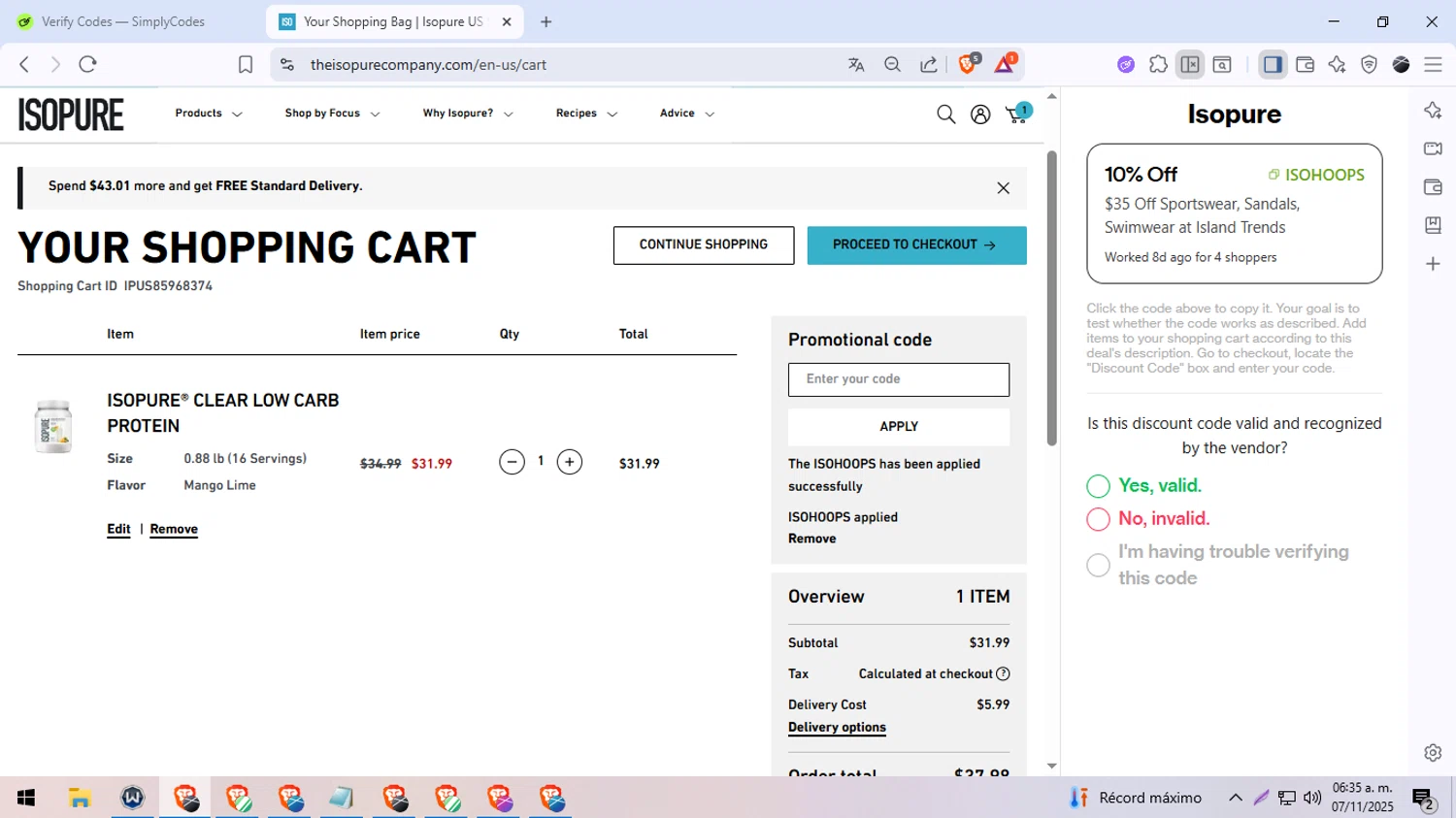Decrease item quantity with minus button

point(512,462)
